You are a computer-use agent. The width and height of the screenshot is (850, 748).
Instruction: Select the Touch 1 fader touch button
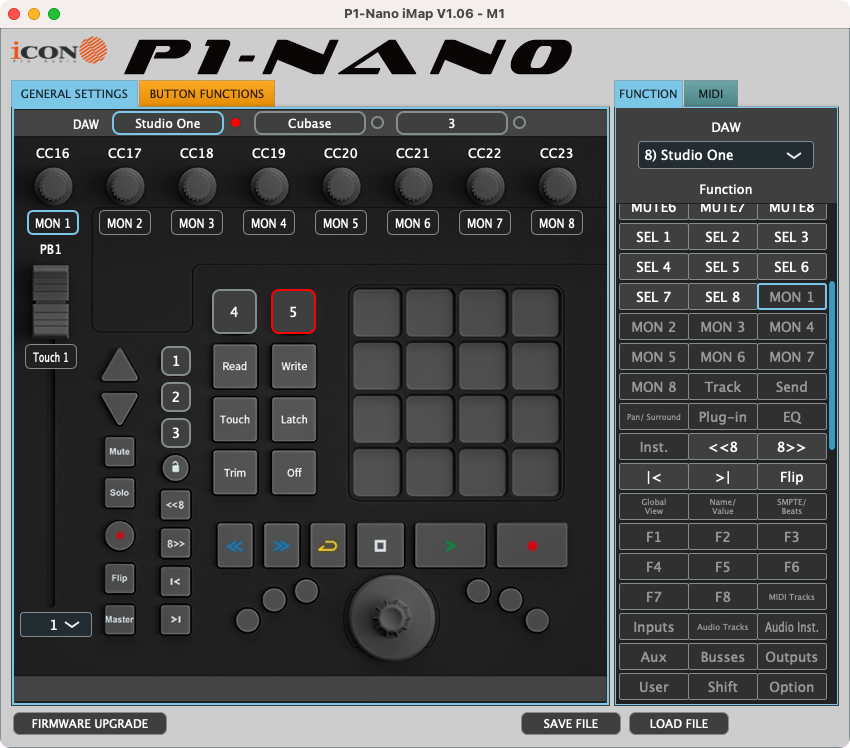pyautogui.click(x=51, y=357)
